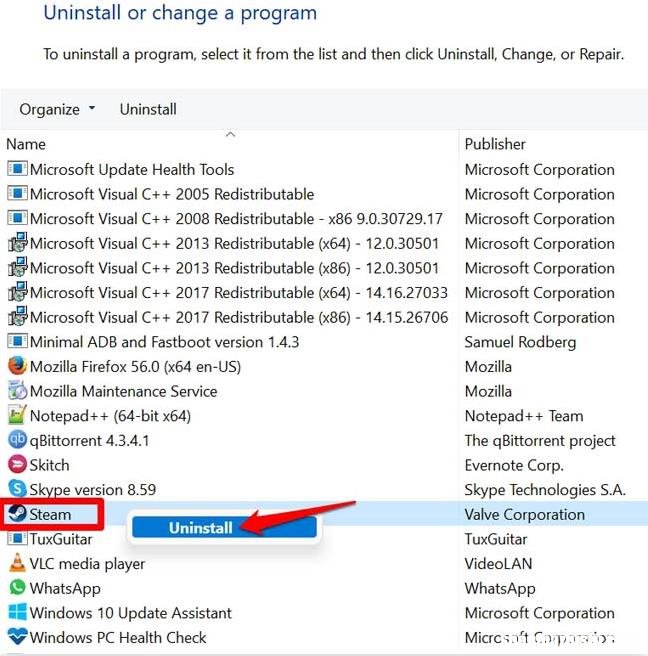Click the TuxGuitar icon
The image size is (648, 656).
[x=17, y=538]
